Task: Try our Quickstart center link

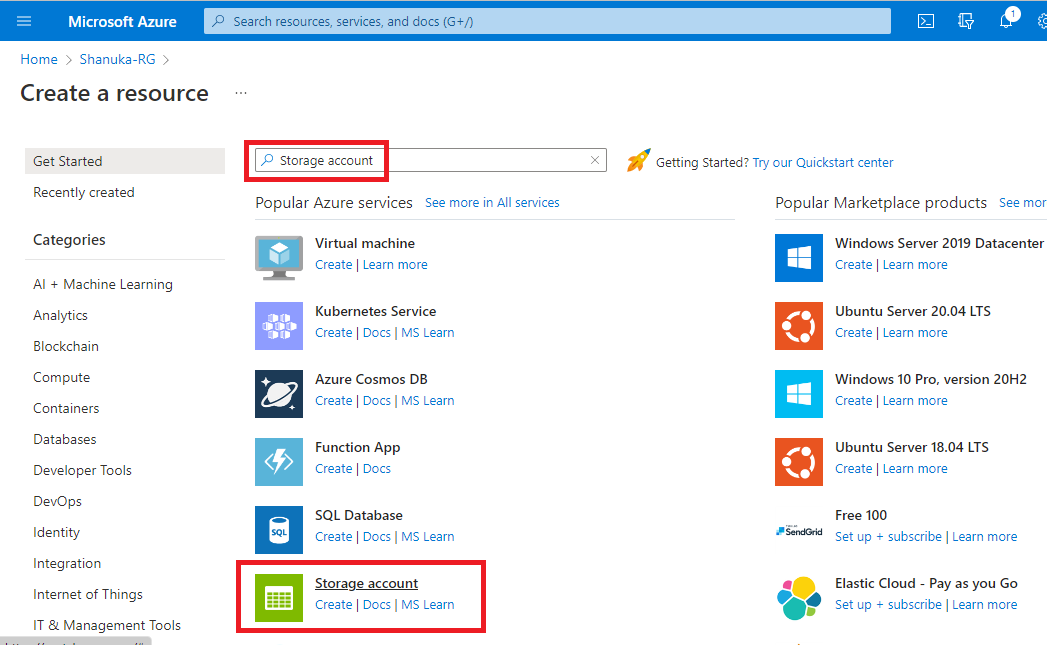Action: [823, 163]
